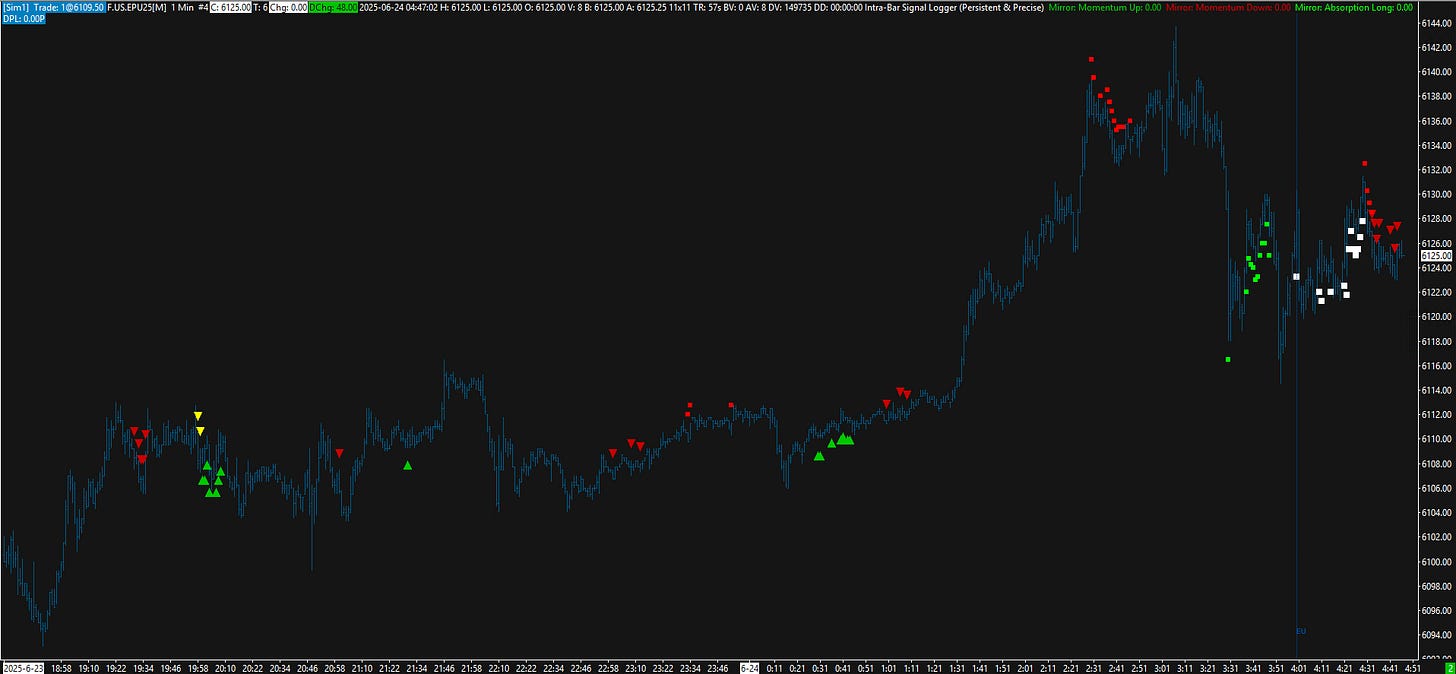
Task: Click the topmost yellow down-triangle signal marker
Action: (x=198, y=415)
